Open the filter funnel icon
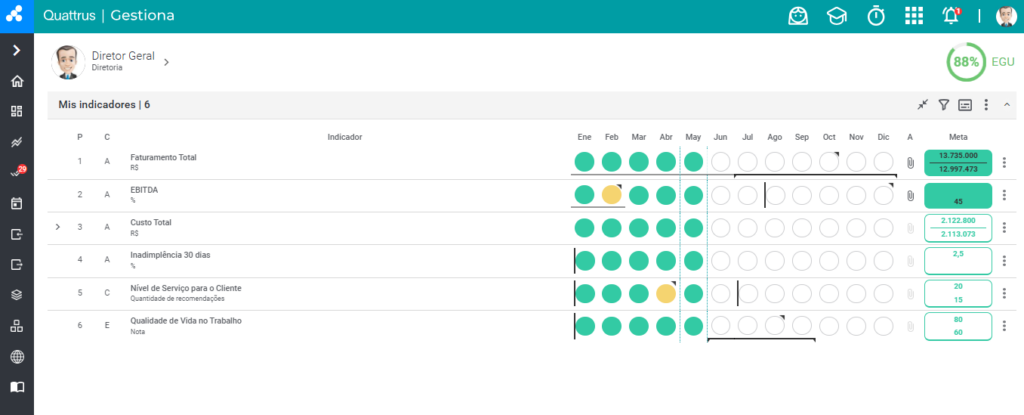 (x=943, y=105)
